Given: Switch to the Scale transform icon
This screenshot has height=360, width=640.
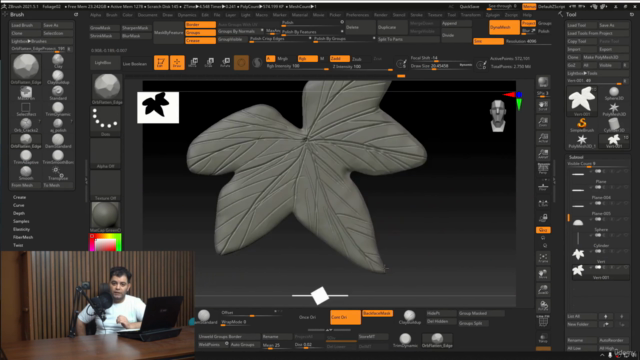Looking at the screenshot, I should (209, 62).
